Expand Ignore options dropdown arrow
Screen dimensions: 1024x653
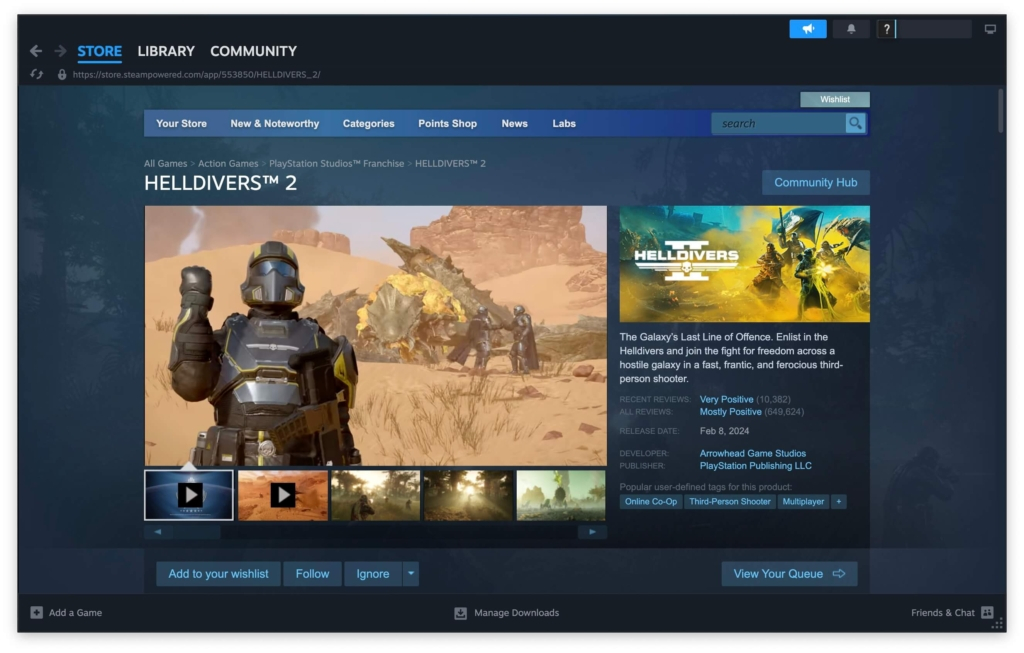tap(411, 573)
